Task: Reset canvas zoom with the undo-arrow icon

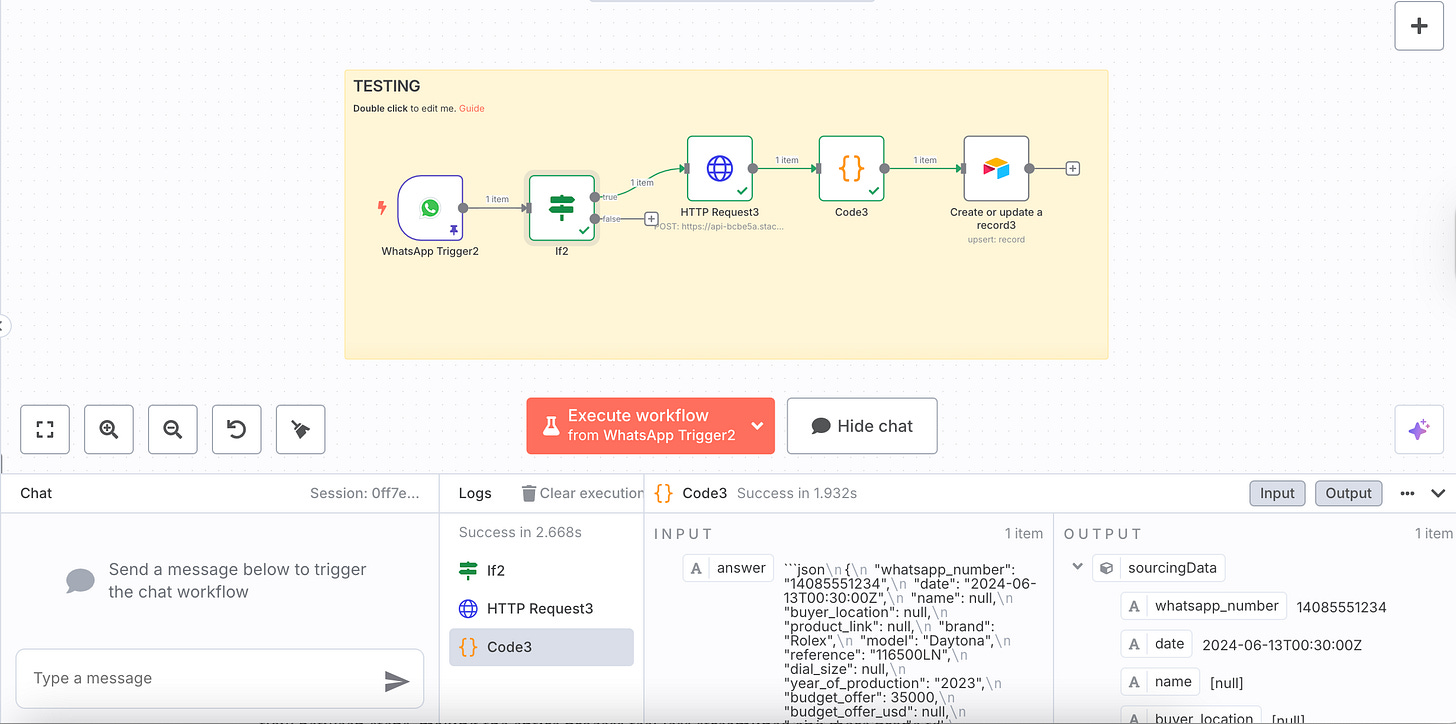Action: pos(236,429)
